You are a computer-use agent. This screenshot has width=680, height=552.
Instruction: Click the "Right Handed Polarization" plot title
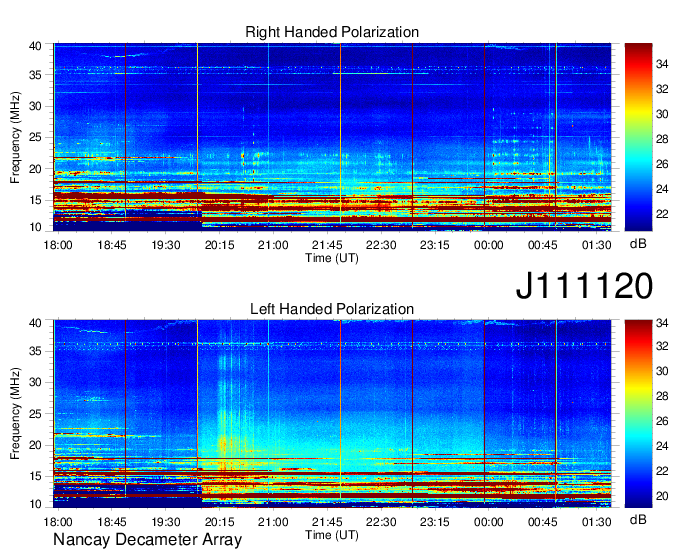click(332, 32)
